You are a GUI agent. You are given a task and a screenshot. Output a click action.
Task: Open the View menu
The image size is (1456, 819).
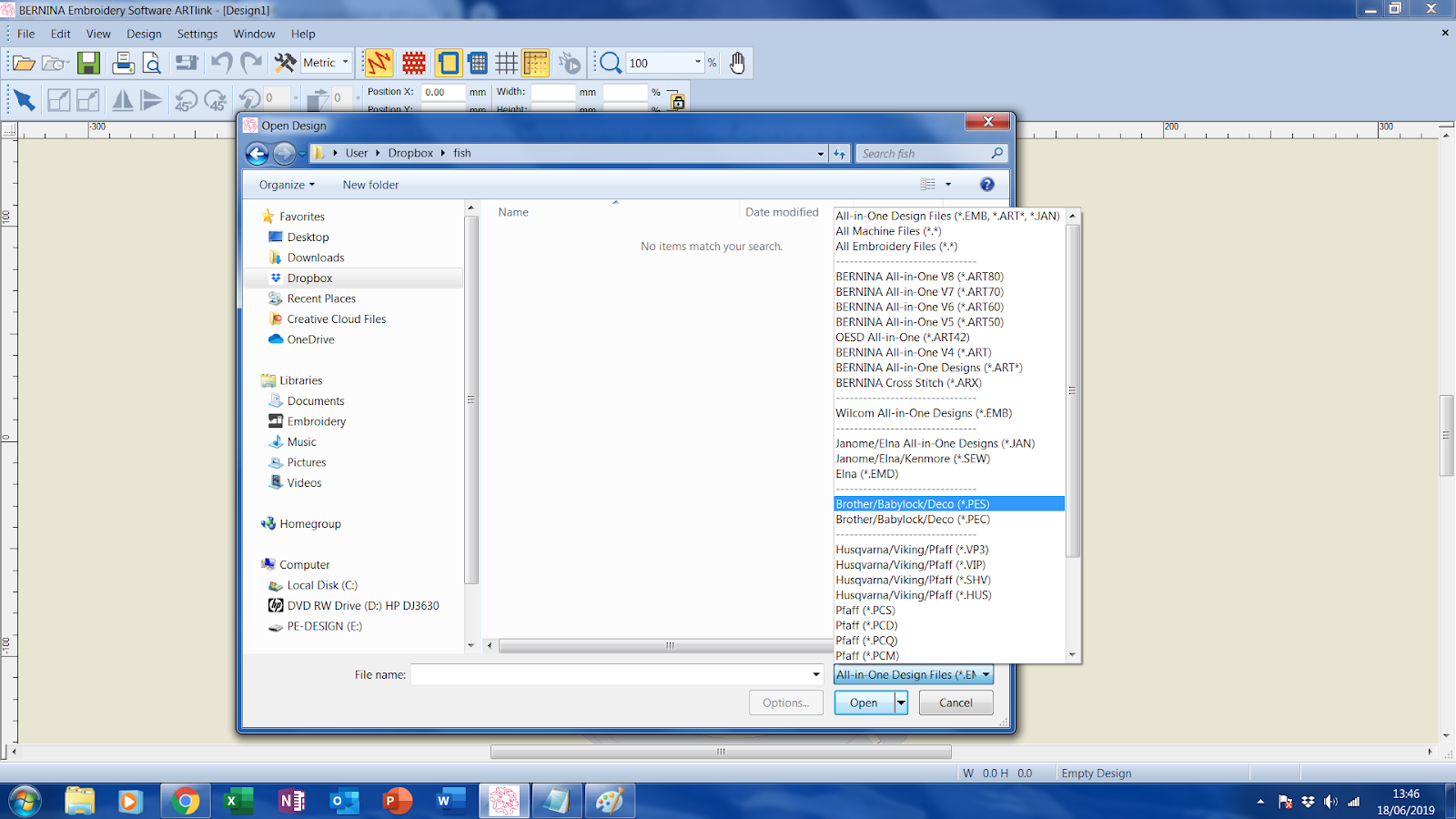(x=98, y=34)
